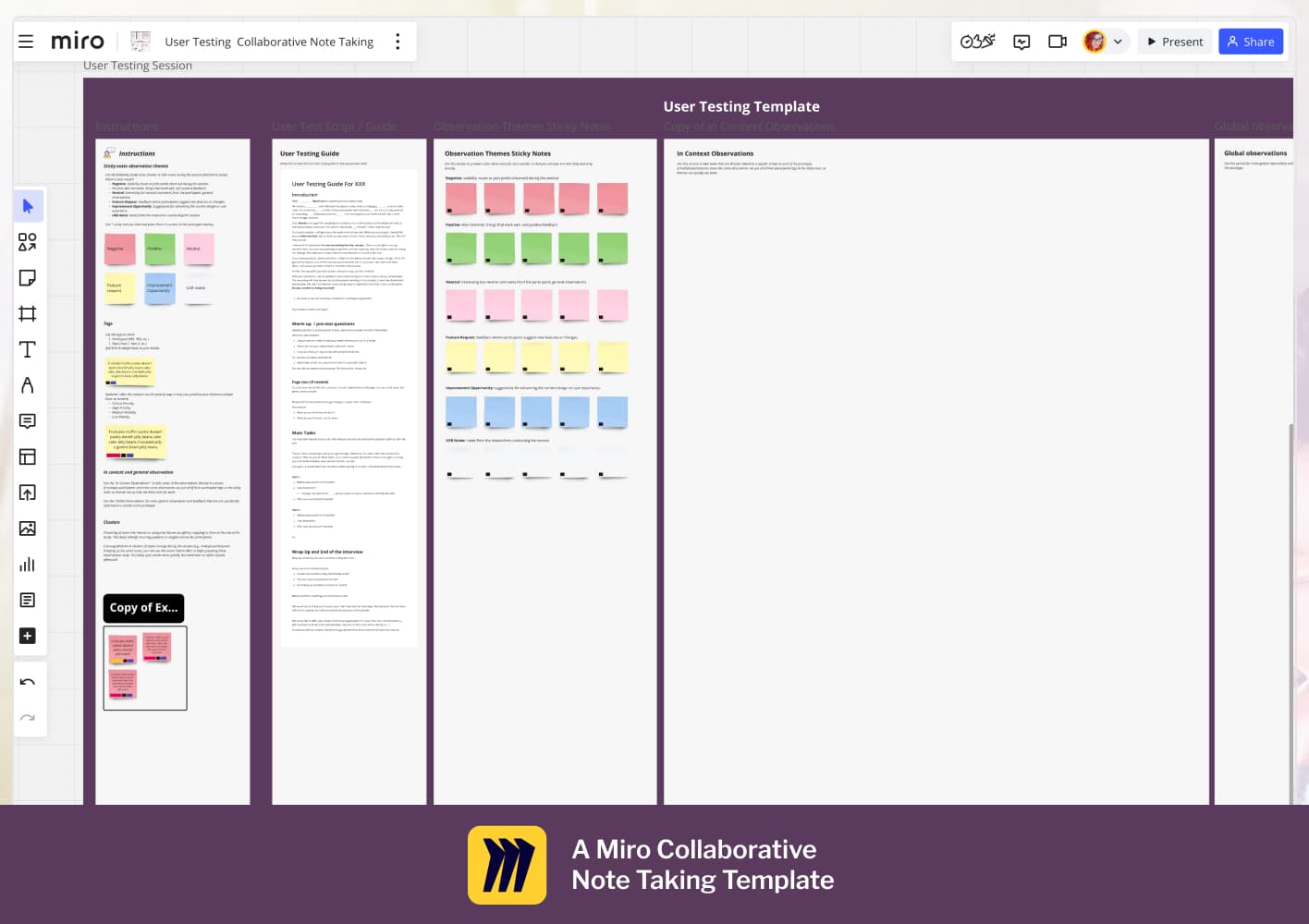The height and width of the screenshot is (924, 1309).
Task: Pick the Sticky note tool
Action: 28,278
